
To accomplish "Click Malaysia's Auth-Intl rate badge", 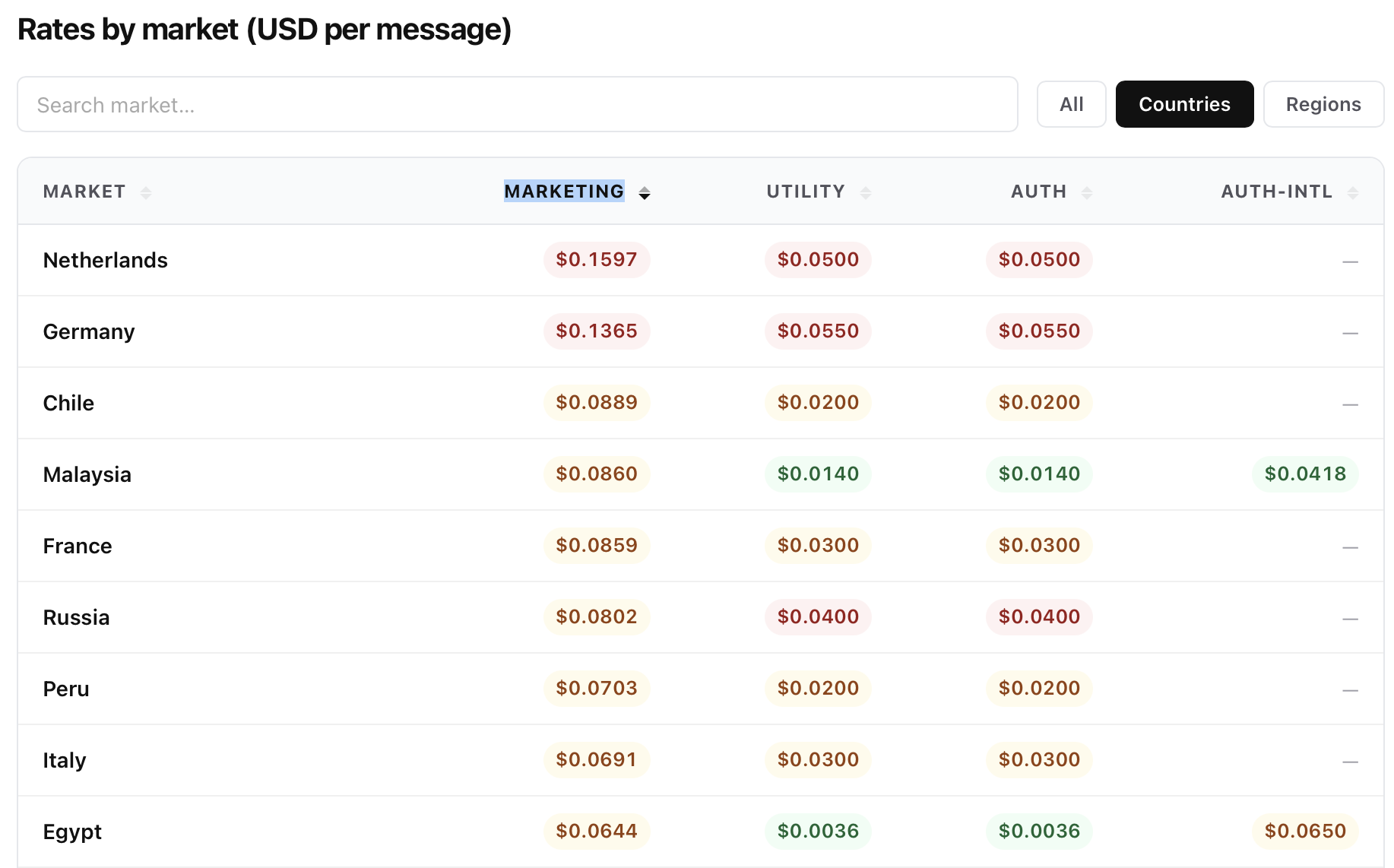I will [x=1305, y=474].
